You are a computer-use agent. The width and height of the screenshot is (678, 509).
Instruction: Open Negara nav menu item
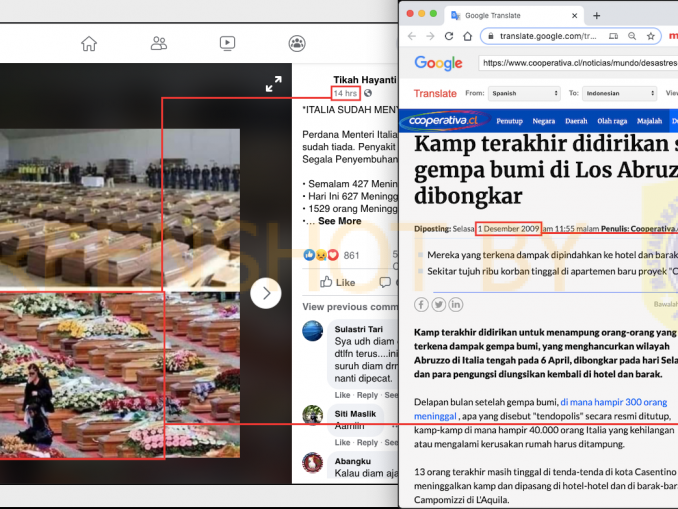tap(544, 121)
